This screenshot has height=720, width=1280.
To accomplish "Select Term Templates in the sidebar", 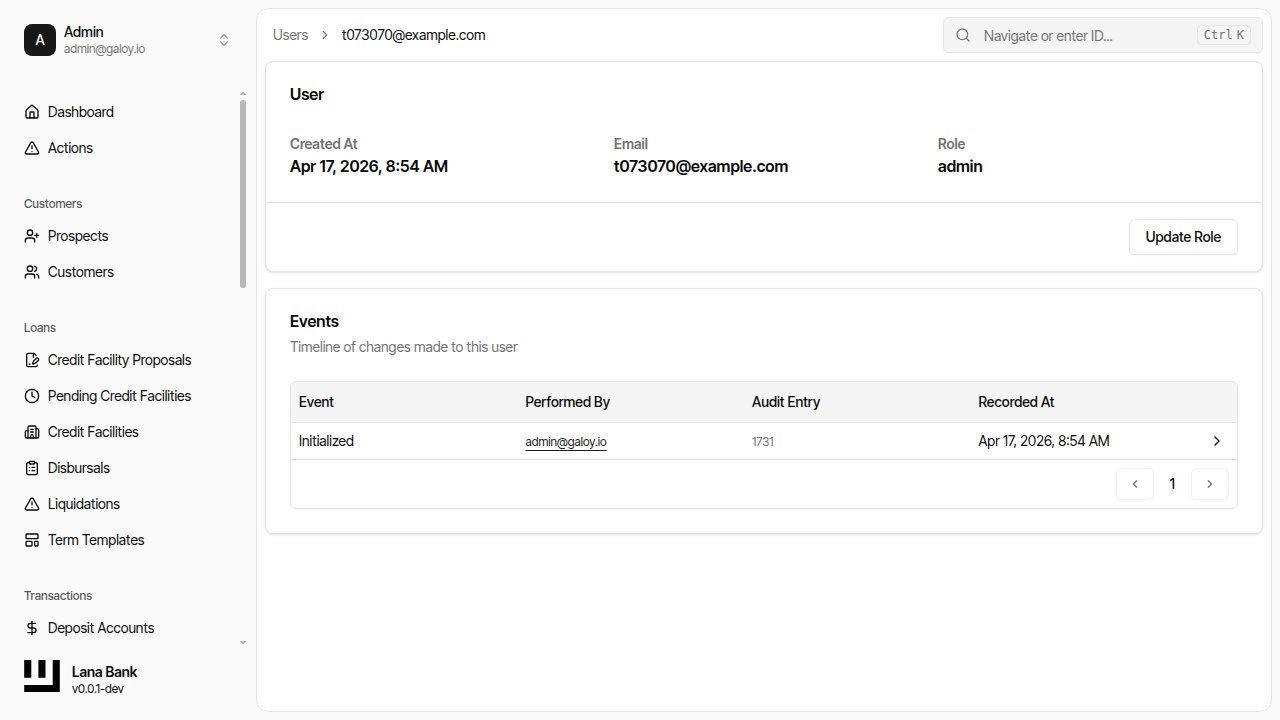I will (95, 539).
